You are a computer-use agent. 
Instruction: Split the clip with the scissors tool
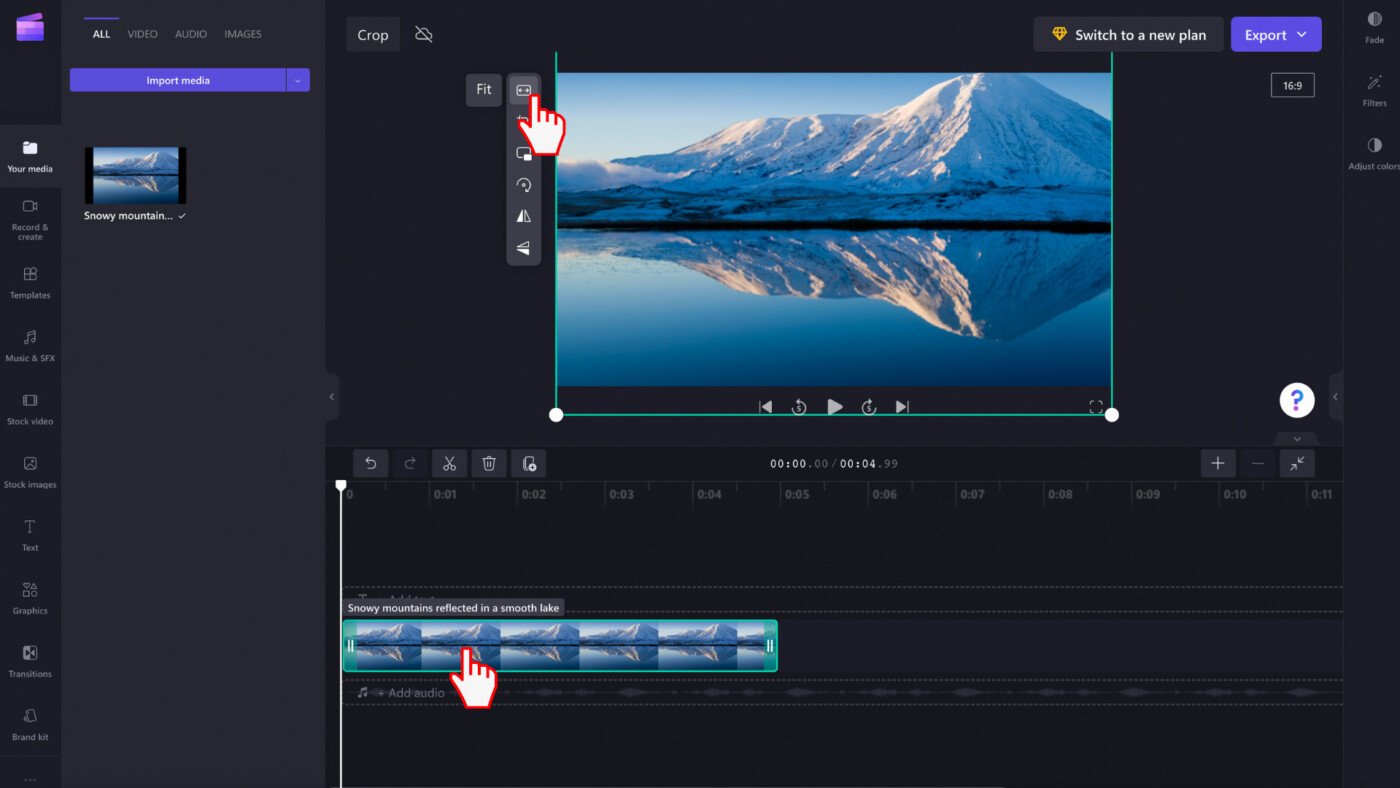click(449, 463)
